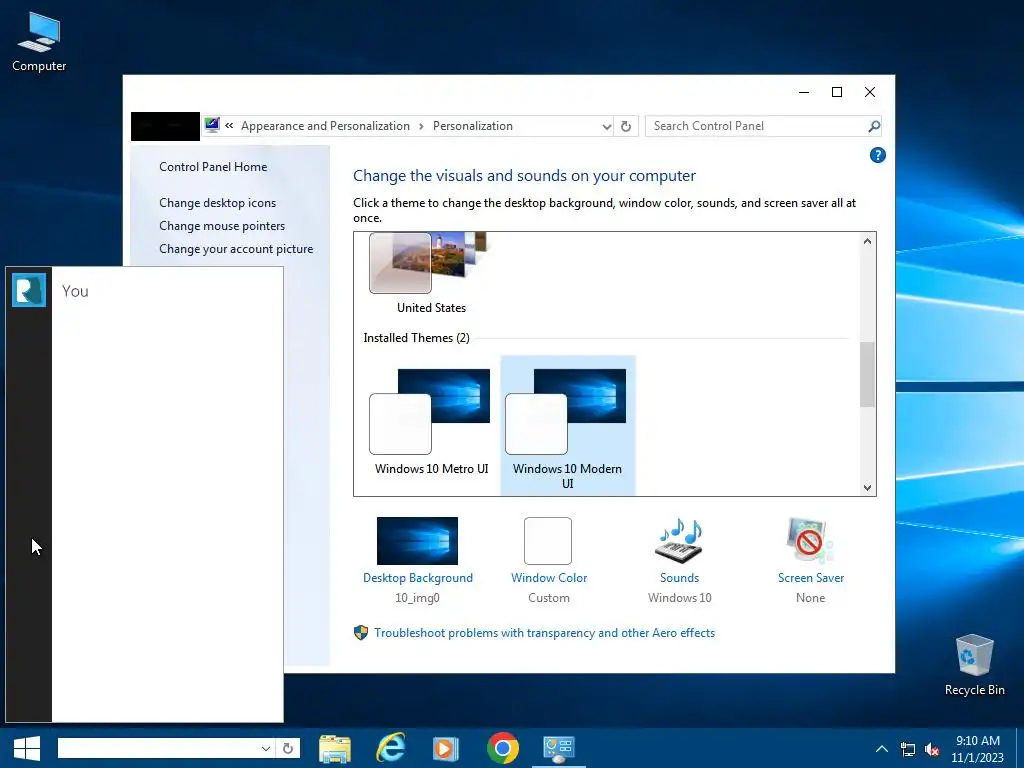
Task: Open the media player taskbar icon
Action: (x=446, y=748)
